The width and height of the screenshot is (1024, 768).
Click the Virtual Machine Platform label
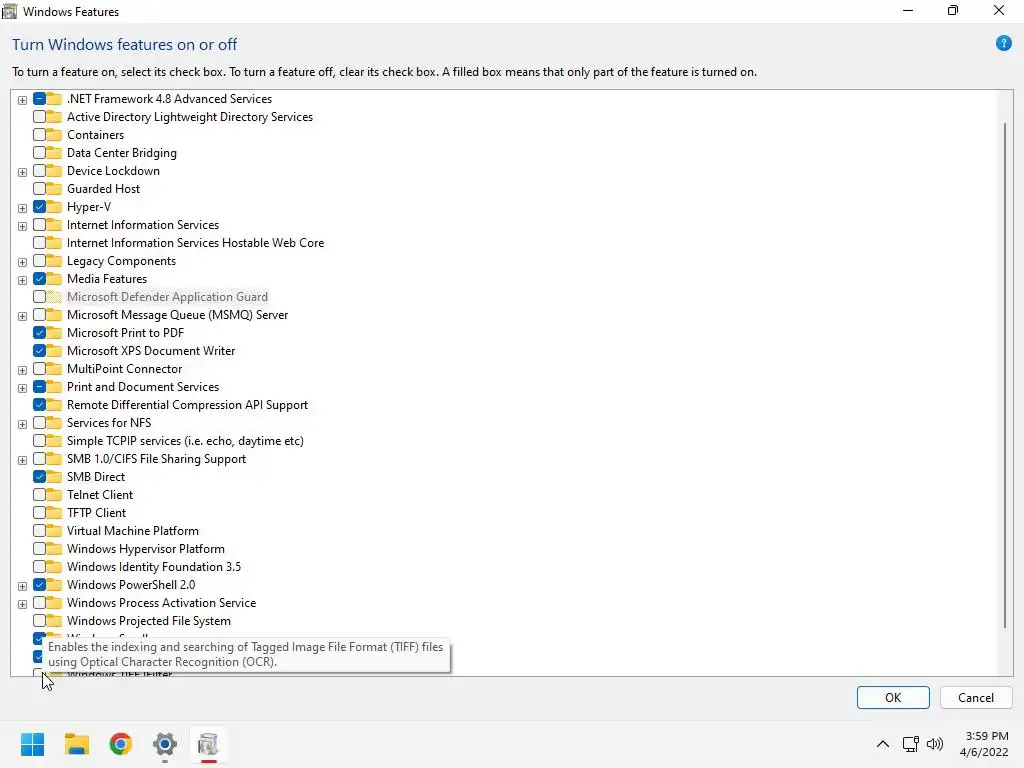pyautogui.click(x=133, y=531)
